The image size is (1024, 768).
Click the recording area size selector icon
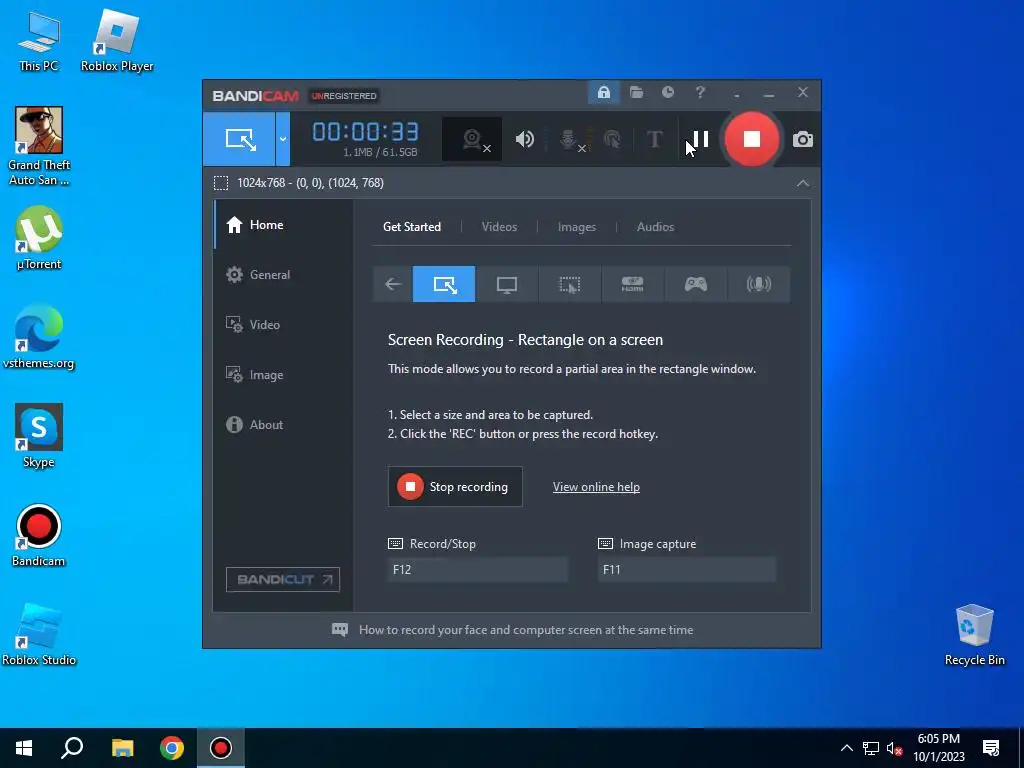[x=221, y=183]
